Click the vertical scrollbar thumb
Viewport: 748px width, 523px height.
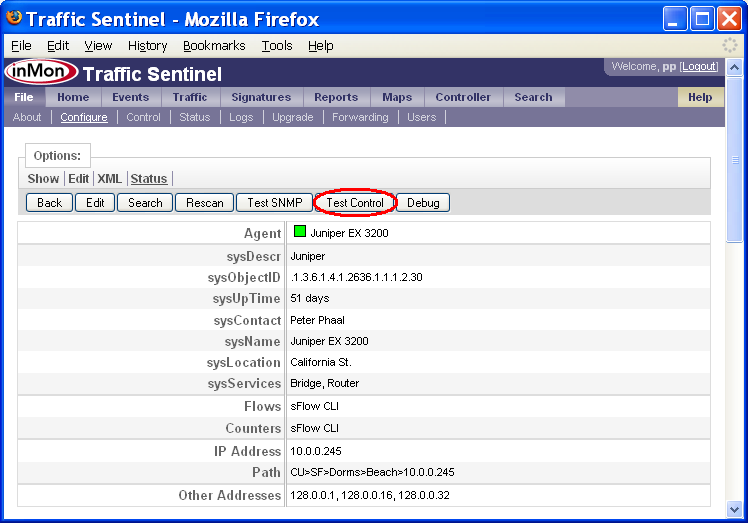tap(735, 160)
